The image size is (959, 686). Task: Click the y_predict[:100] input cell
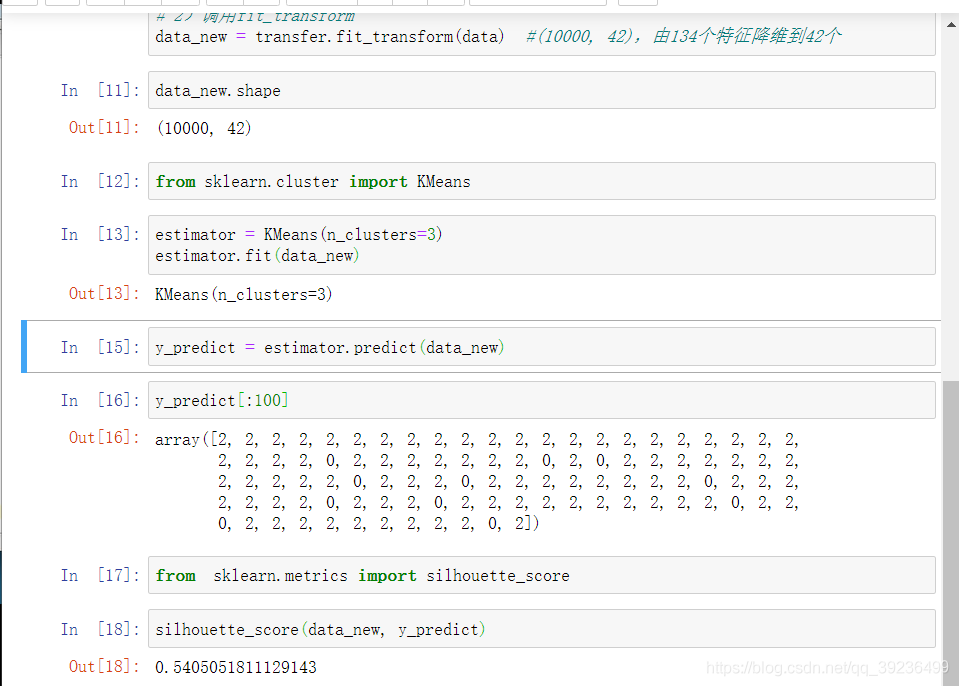[x=541, y=400]
